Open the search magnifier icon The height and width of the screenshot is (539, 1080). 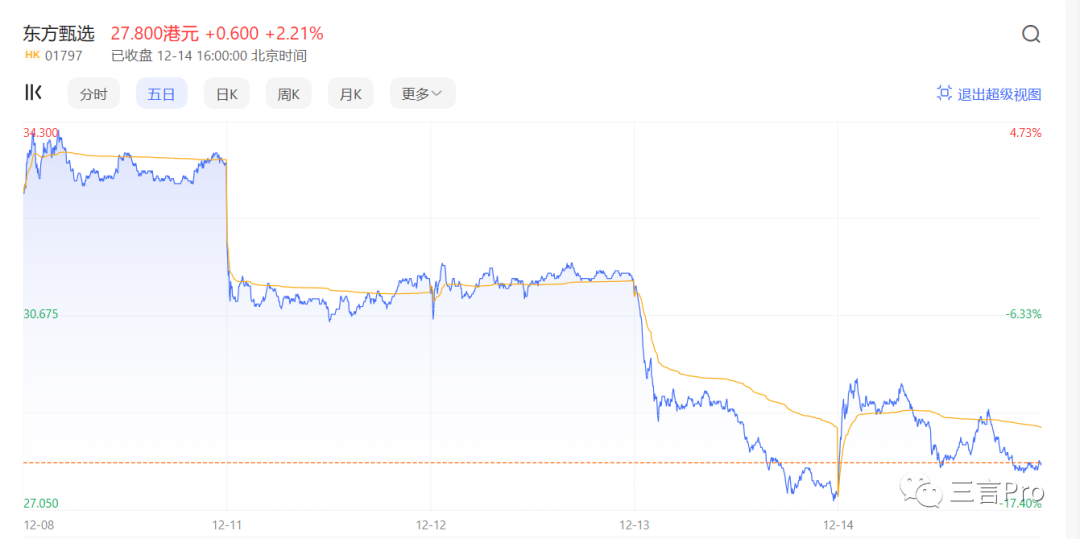[x=1031, y=34]
